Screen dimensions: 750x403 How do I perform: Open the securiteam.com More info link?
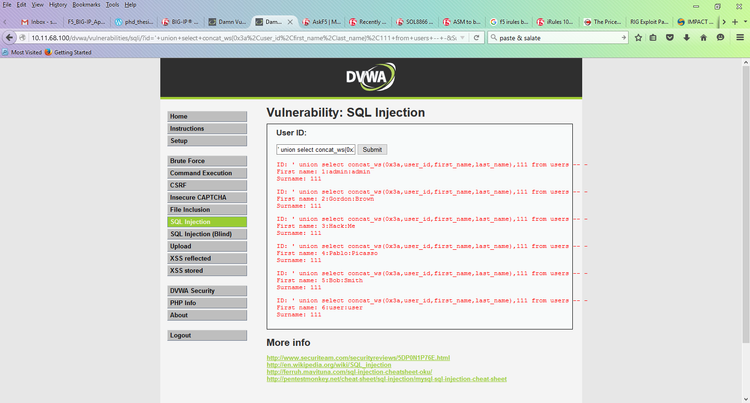click(358, 358)
